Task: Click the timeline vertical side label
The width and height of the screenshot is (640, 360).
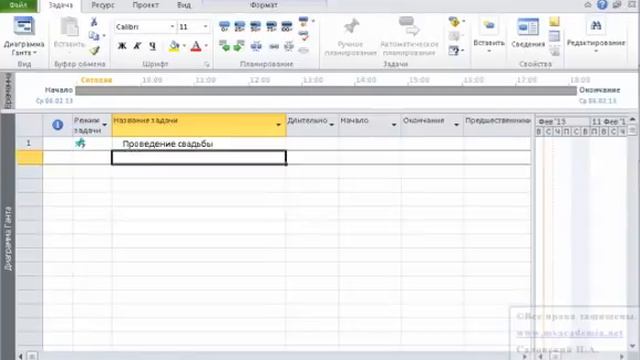Action: tap(7, 91)
